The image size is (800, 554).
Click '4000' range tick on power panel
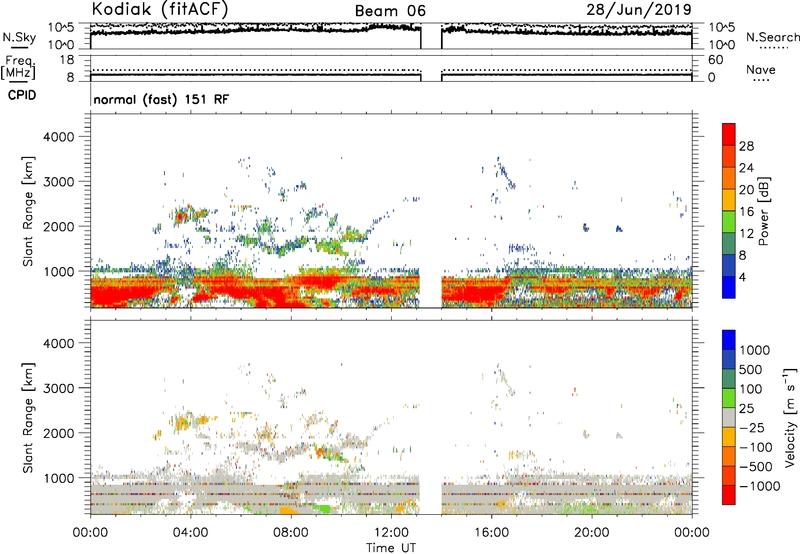(58, 137)
